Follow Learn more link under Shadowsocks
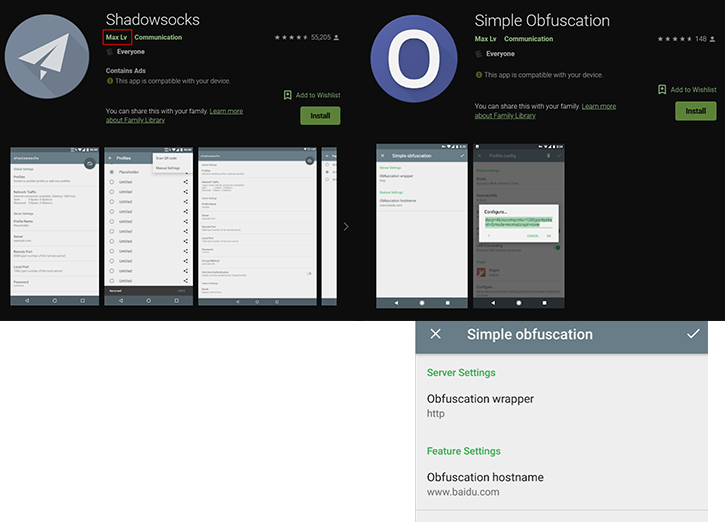Viewport: 725px width, 522px height. 226,111
